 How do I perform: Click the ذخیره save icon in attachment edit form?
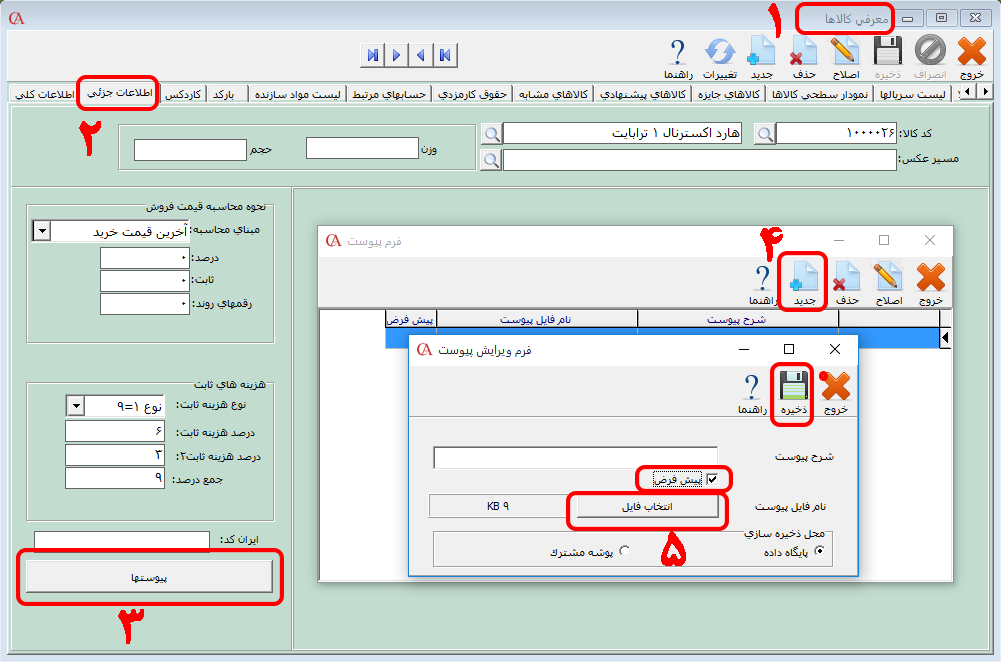[x=794, y=388]
